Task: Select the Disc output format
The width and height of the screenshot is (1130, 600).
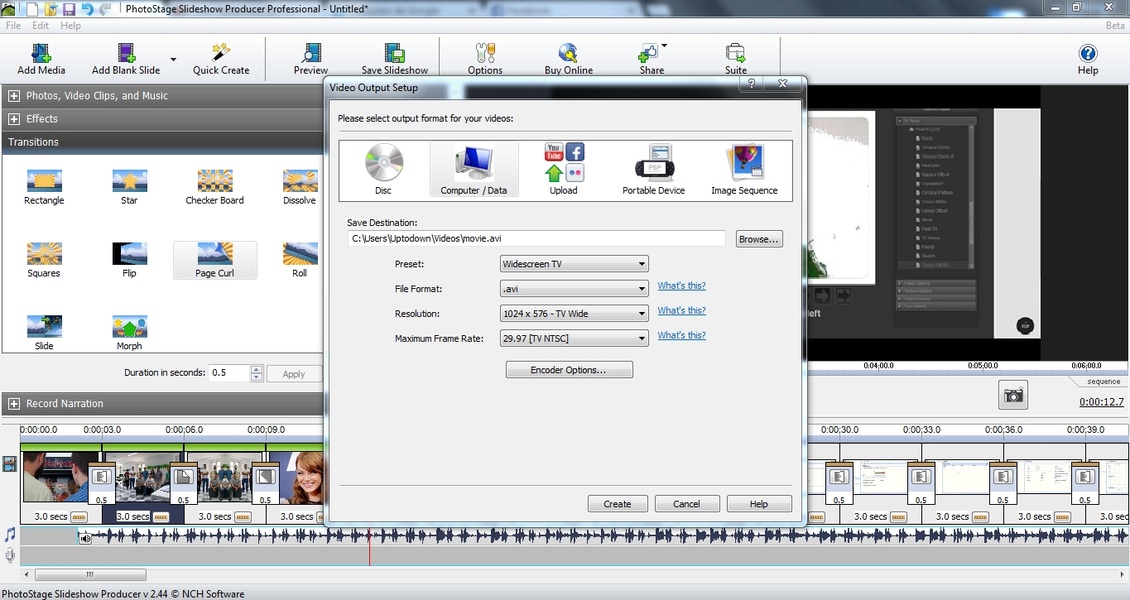Action: coord(383,170)
